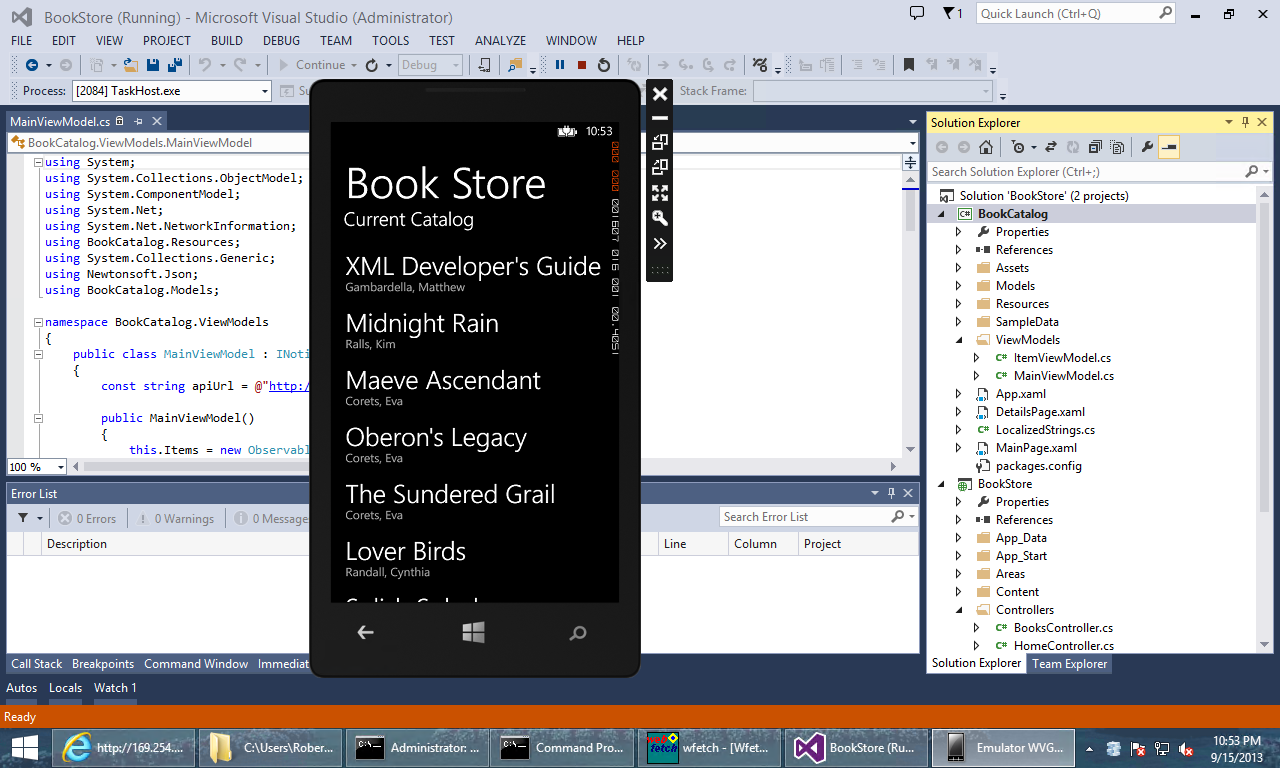
Task: Expand the ViewModels folder
Action: click(x=957, y=339)
